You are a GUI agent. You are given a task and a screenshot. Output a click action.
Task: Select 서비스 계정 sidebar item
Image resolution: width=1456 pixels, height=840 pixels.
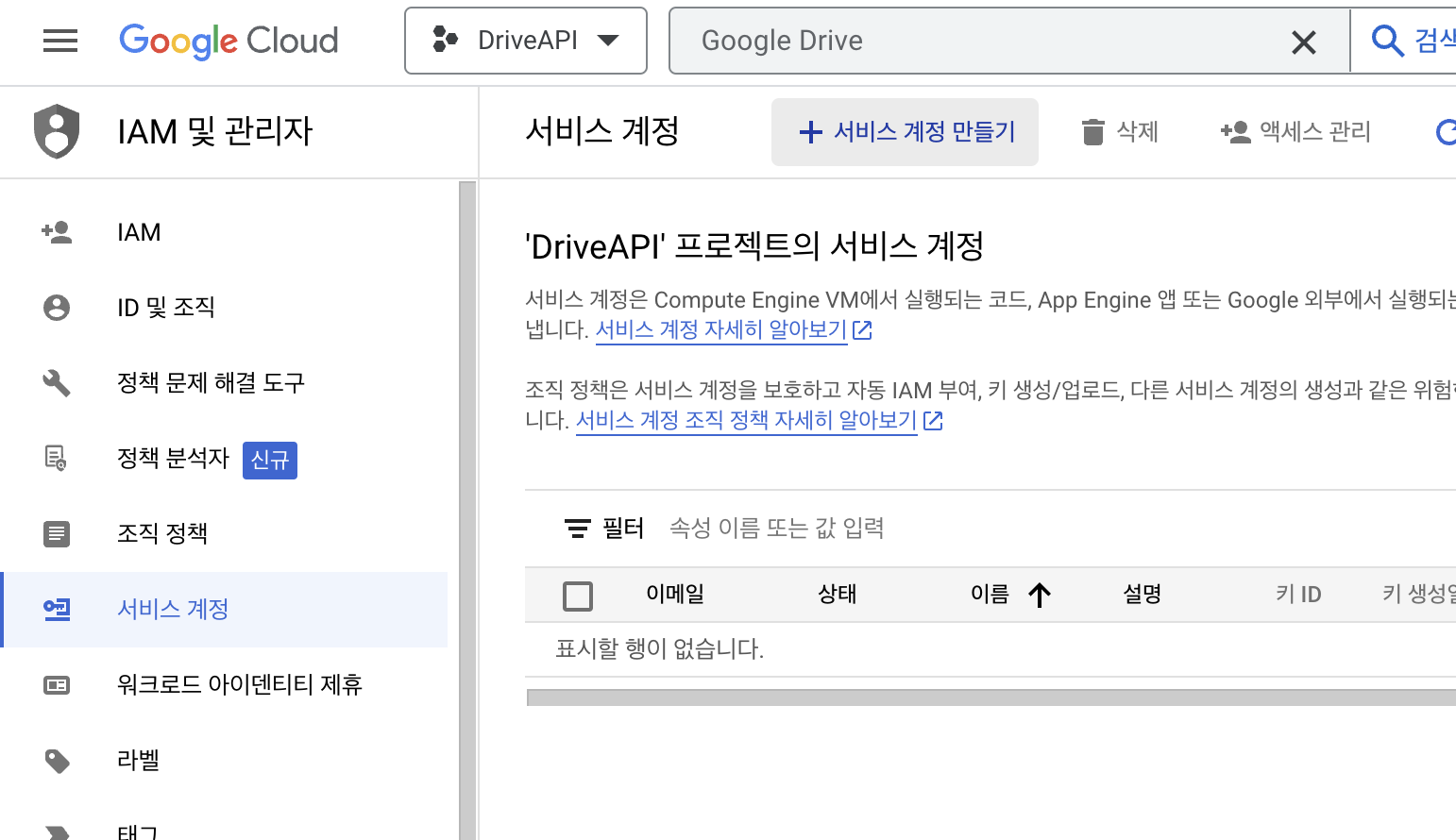[x=224, y=610]
